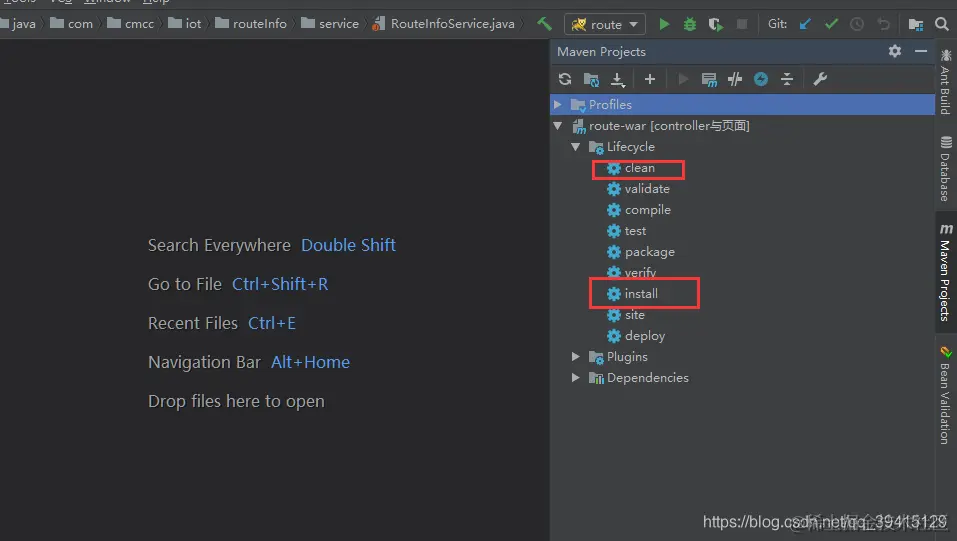Open the route run configuration dropdown
Screen dimensions: 957x541
click(605, 24)
